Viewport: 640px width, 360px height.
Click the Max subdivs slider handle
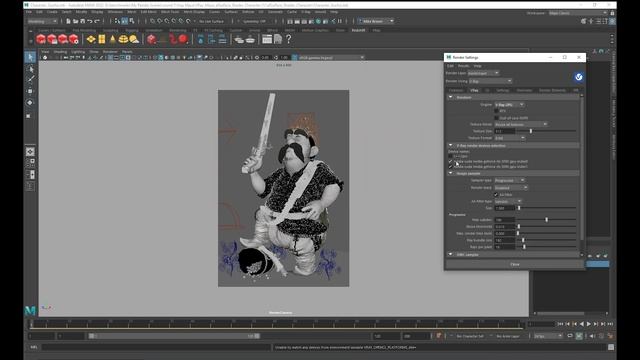(547, 220)
